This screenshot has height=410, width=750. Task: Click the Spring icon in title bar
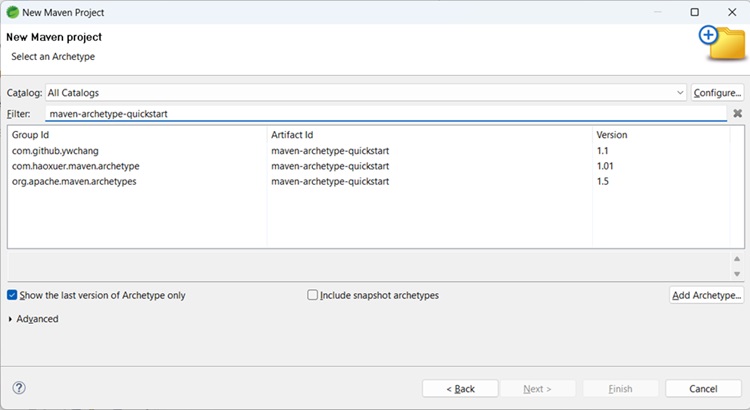click(x=10, y=12)
